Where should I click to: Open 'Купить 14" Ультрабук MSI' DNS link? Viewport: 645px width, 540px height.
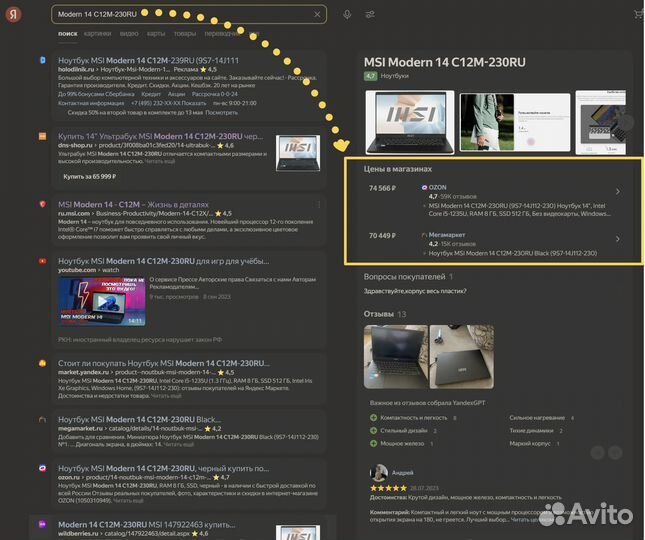160,136
